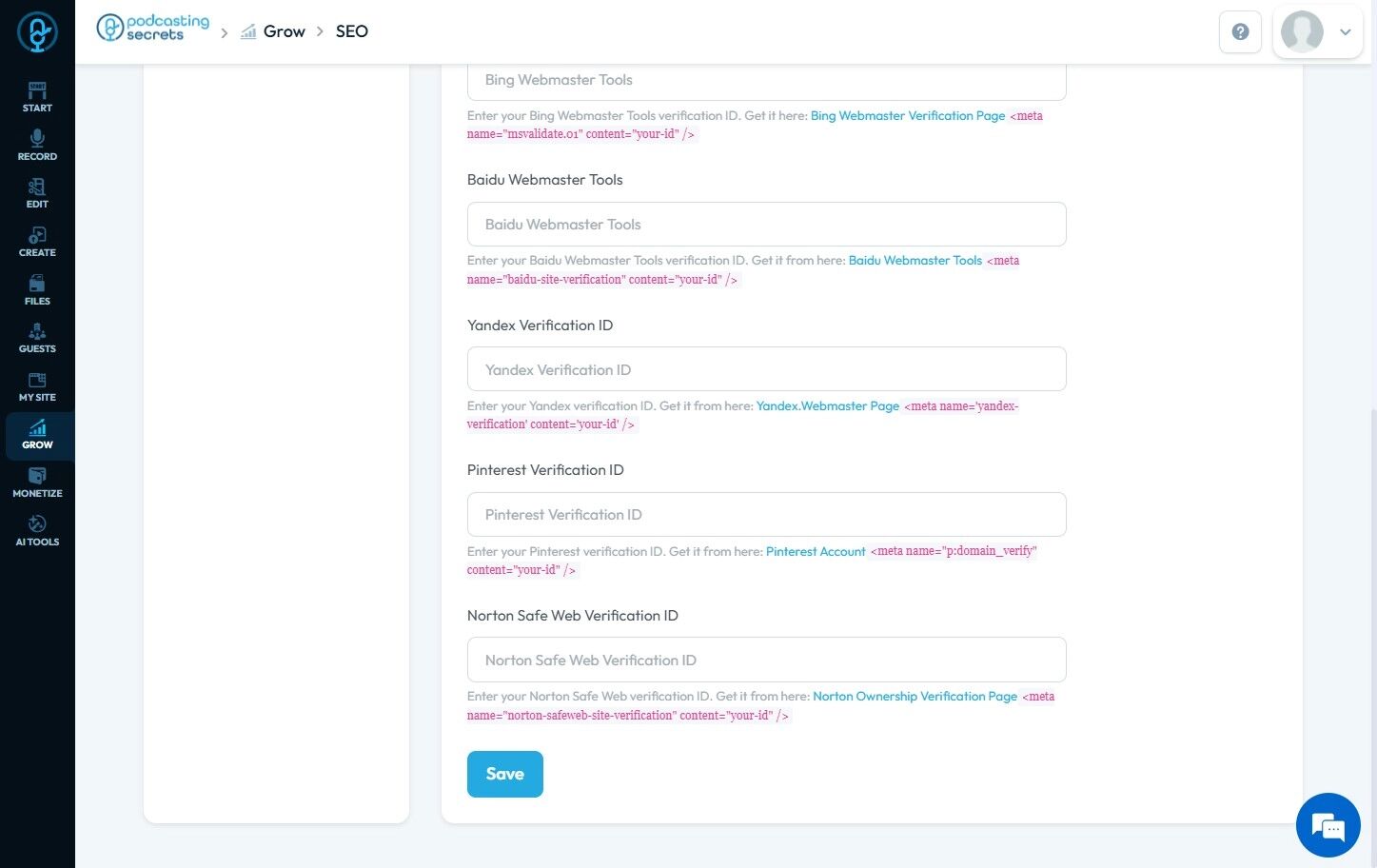1377x868 pixels.
Task: Click the SEO breadcrumb item
Action: click(x=352, y=31)
